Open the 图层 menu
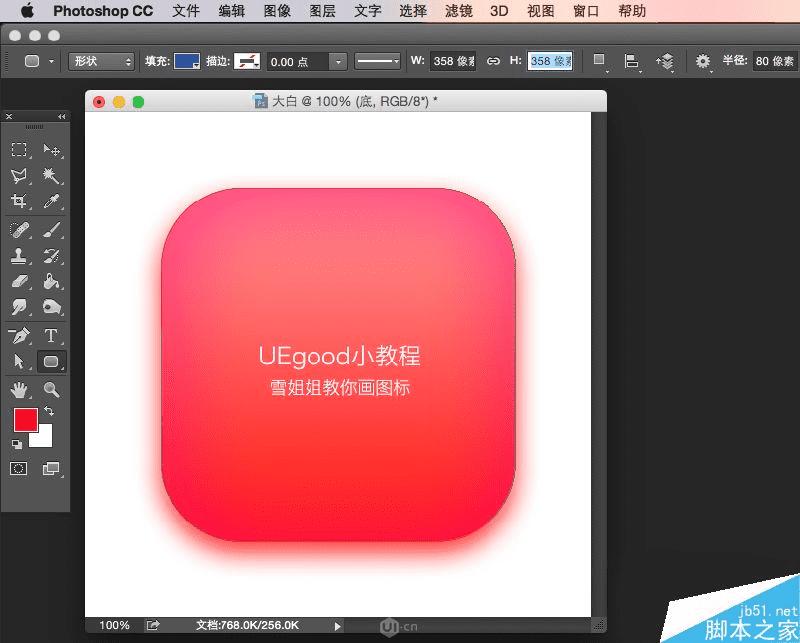The image size is (800, 643). pos(322,11)
